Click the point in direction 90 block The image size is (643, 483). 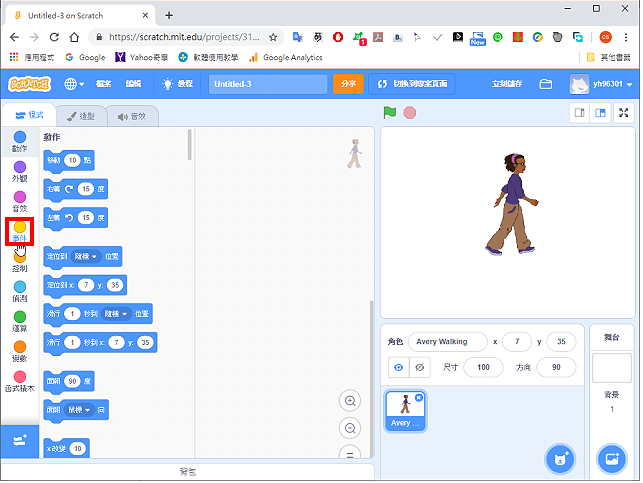tap(69, 382)
